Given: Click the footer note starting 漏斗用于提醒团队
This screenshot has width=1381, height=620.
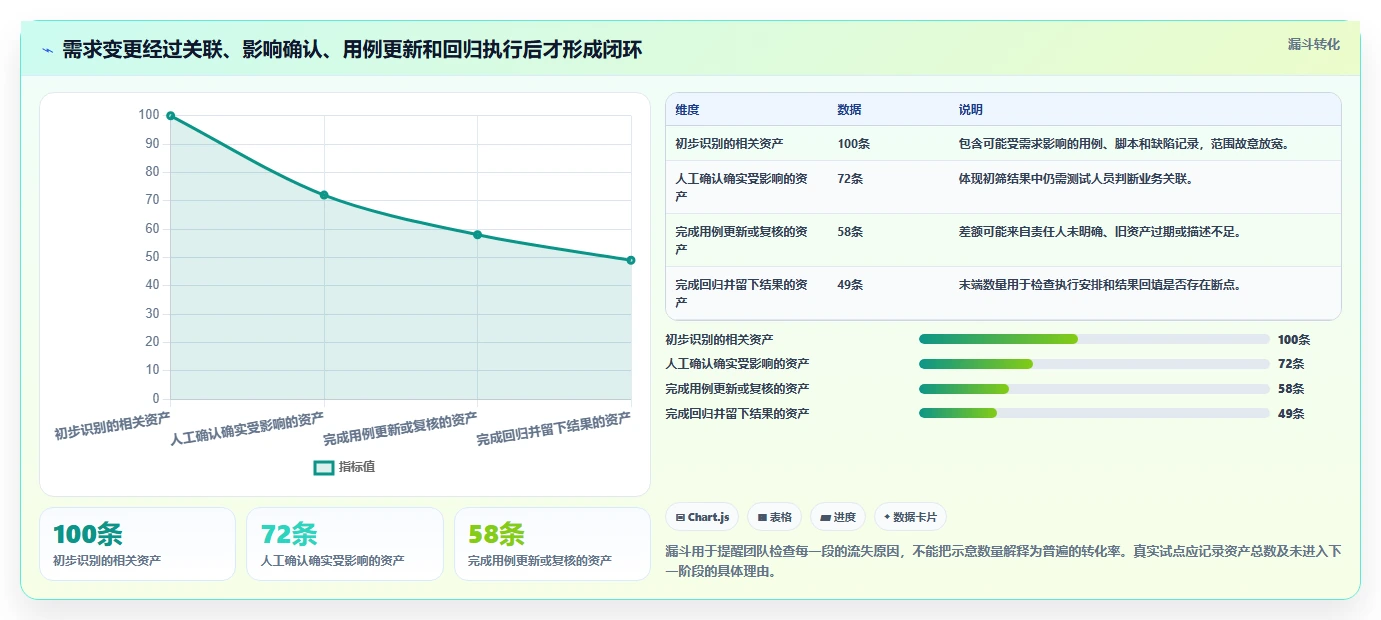Looking at the screenshot, I should click(x=1003, y=562).
